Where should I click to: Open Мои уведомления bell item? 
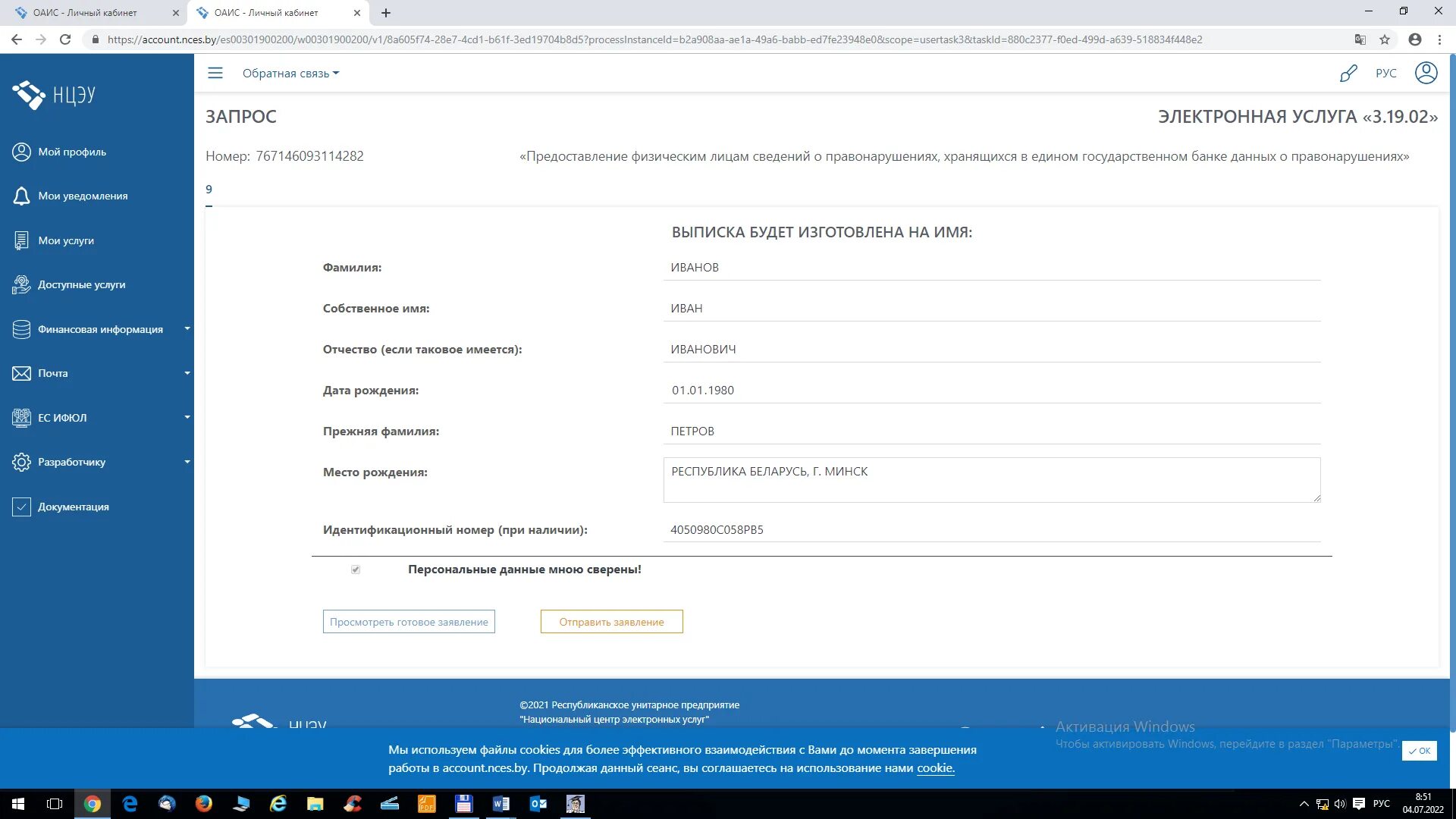pos(82,196)
